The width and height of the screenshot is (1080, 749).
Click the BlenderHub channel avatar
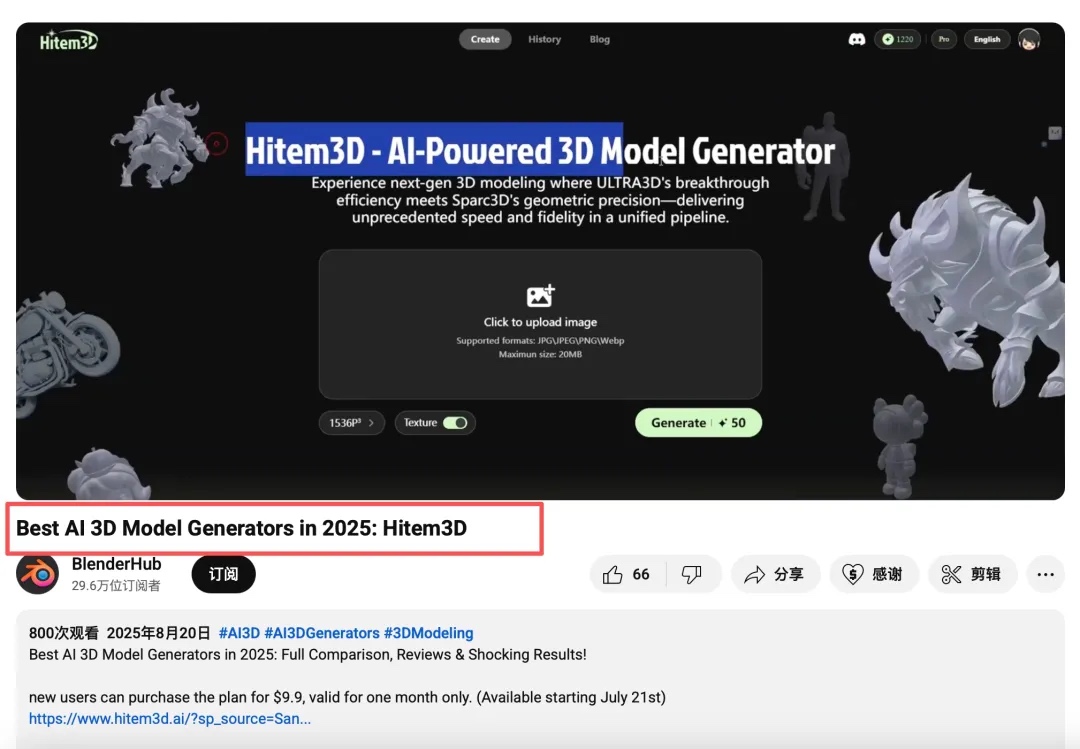(x=37, y=574)
